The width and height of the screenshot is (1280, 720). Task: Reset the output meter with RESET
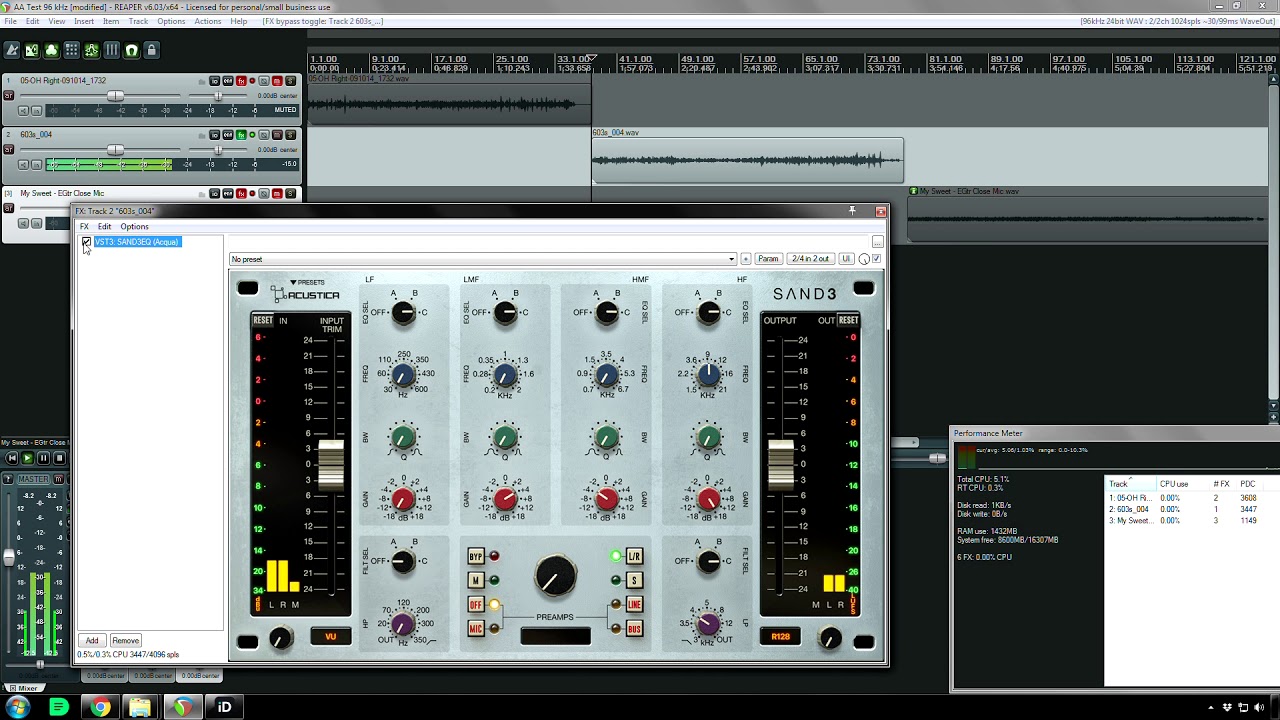point(848,320)
